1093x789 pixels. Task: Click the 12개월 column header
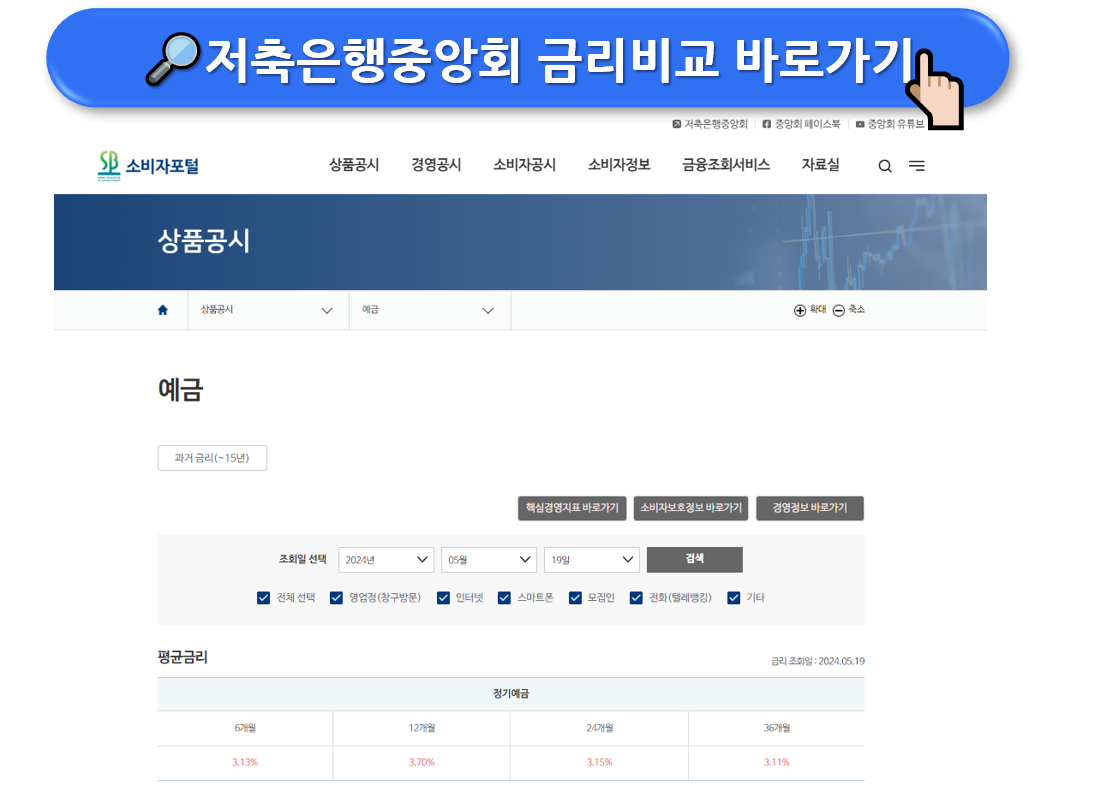click(422, 728)
